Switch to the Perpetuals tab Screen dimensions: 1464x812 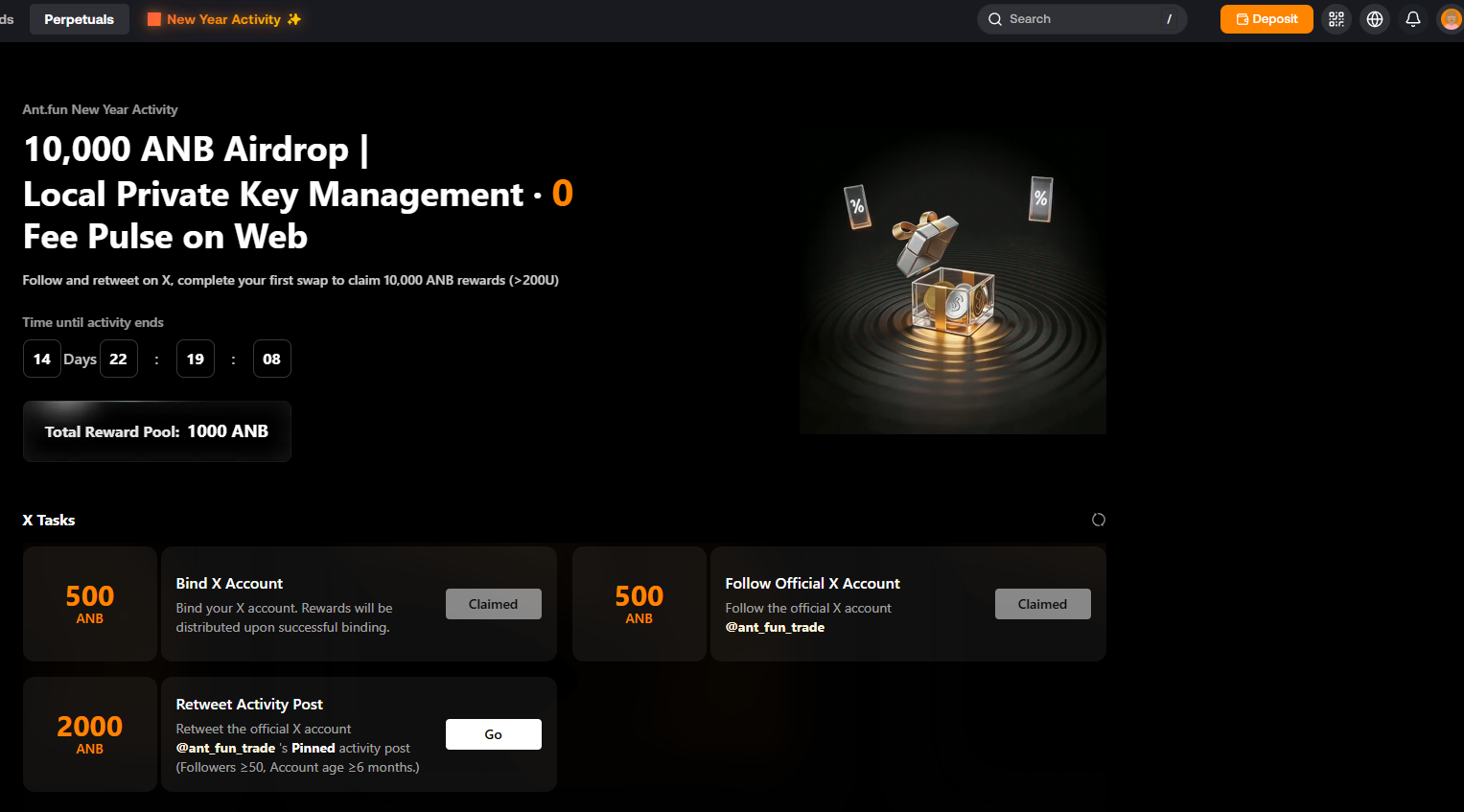tap(79, 19)
